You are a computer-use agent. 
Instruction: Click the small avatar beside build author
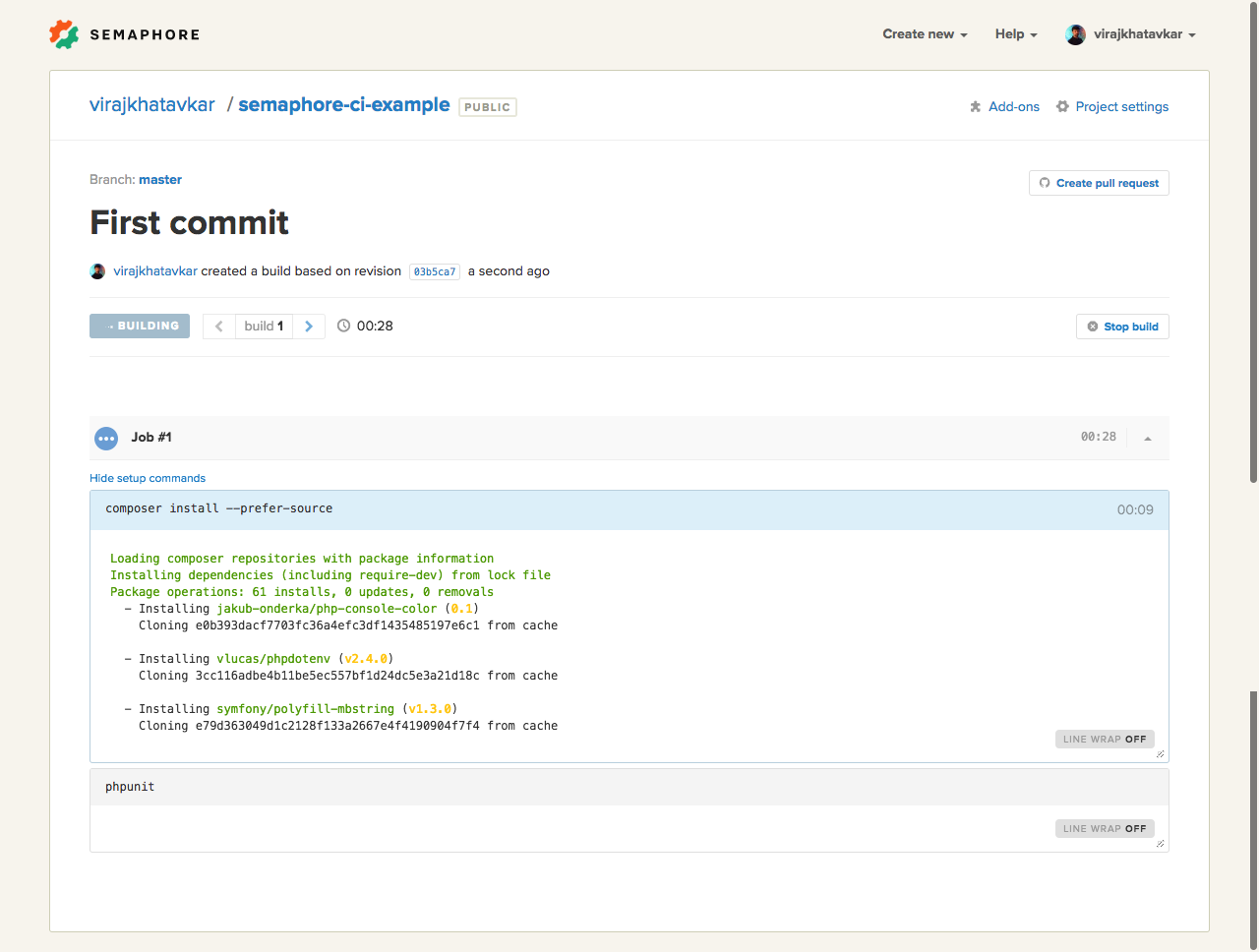97,271
